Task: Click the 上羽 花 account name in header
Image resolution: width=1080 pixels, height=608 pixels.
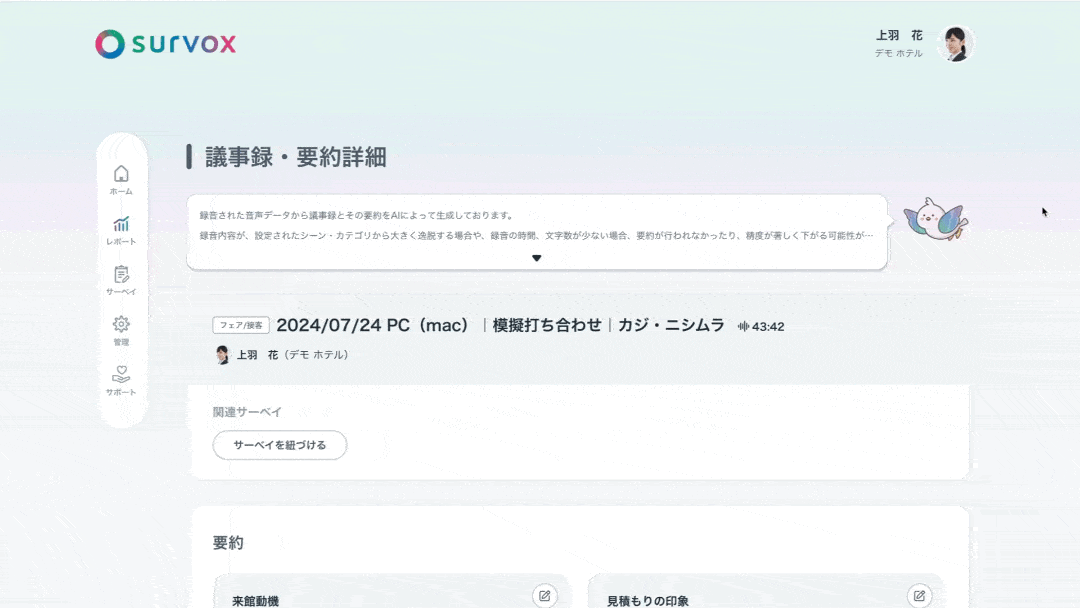Action: [899, 35]
